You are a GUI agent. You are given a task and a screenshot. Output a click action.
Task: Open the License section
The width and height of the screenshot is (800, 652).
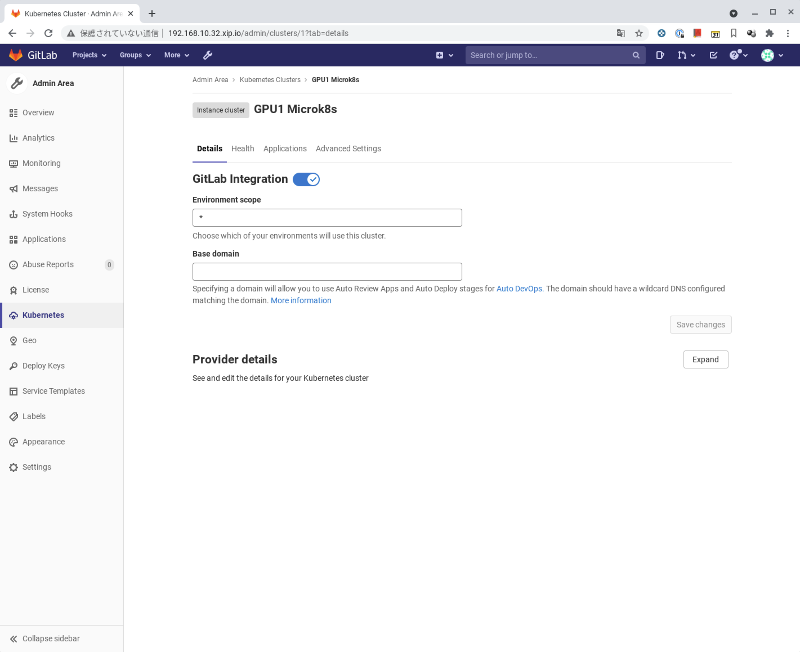tap(36, 289)
